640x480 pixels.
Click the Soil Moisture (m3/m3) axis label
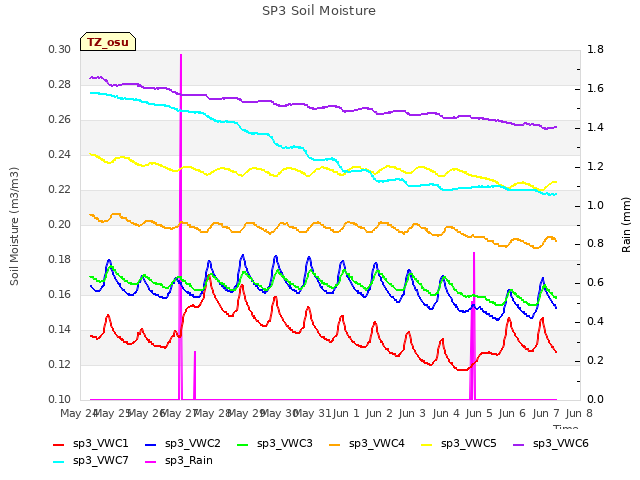tap(14, 226)
